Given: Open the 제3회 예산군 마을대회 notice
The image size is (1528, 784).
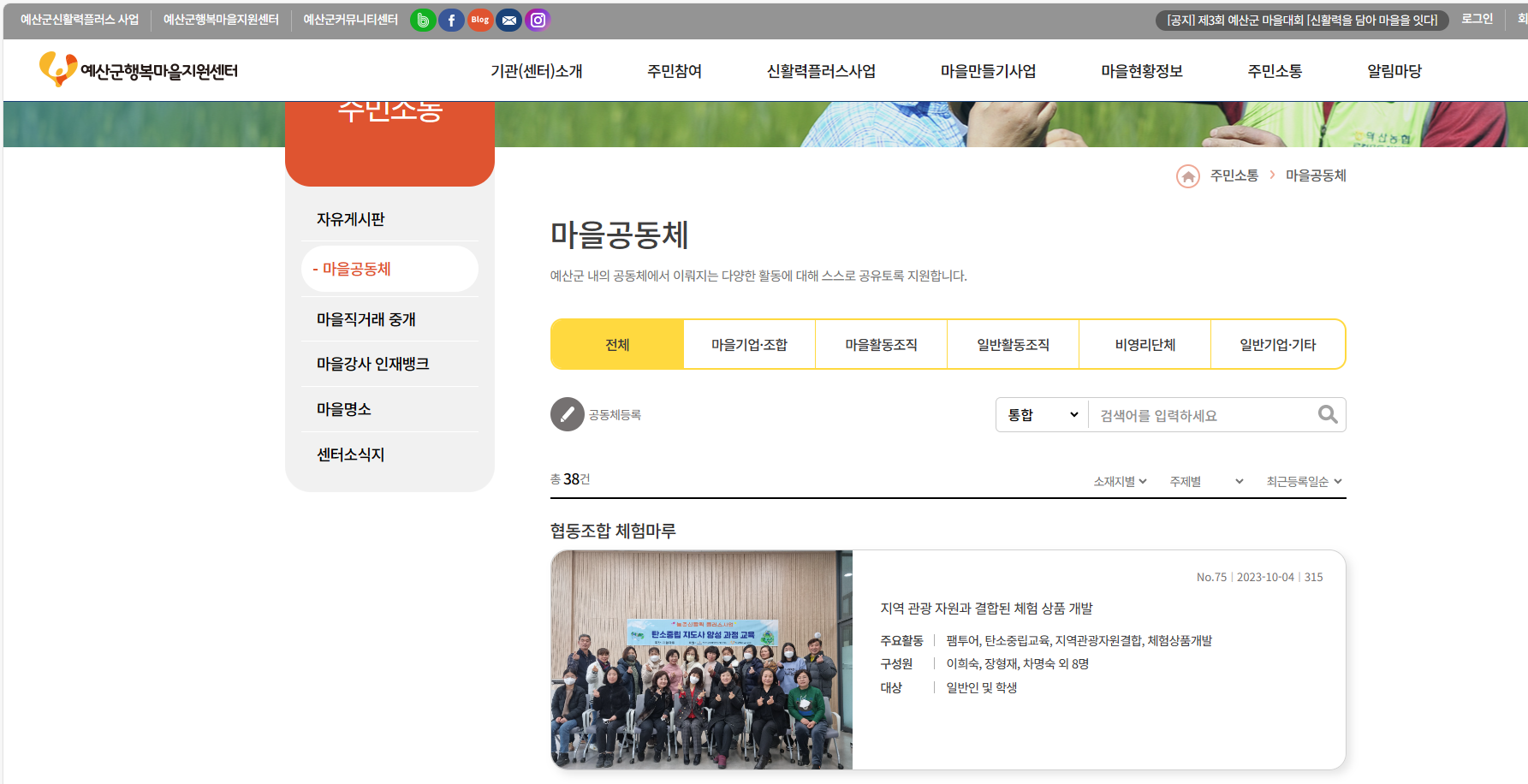Looking at the screenshot, I should click(1302, 20).
